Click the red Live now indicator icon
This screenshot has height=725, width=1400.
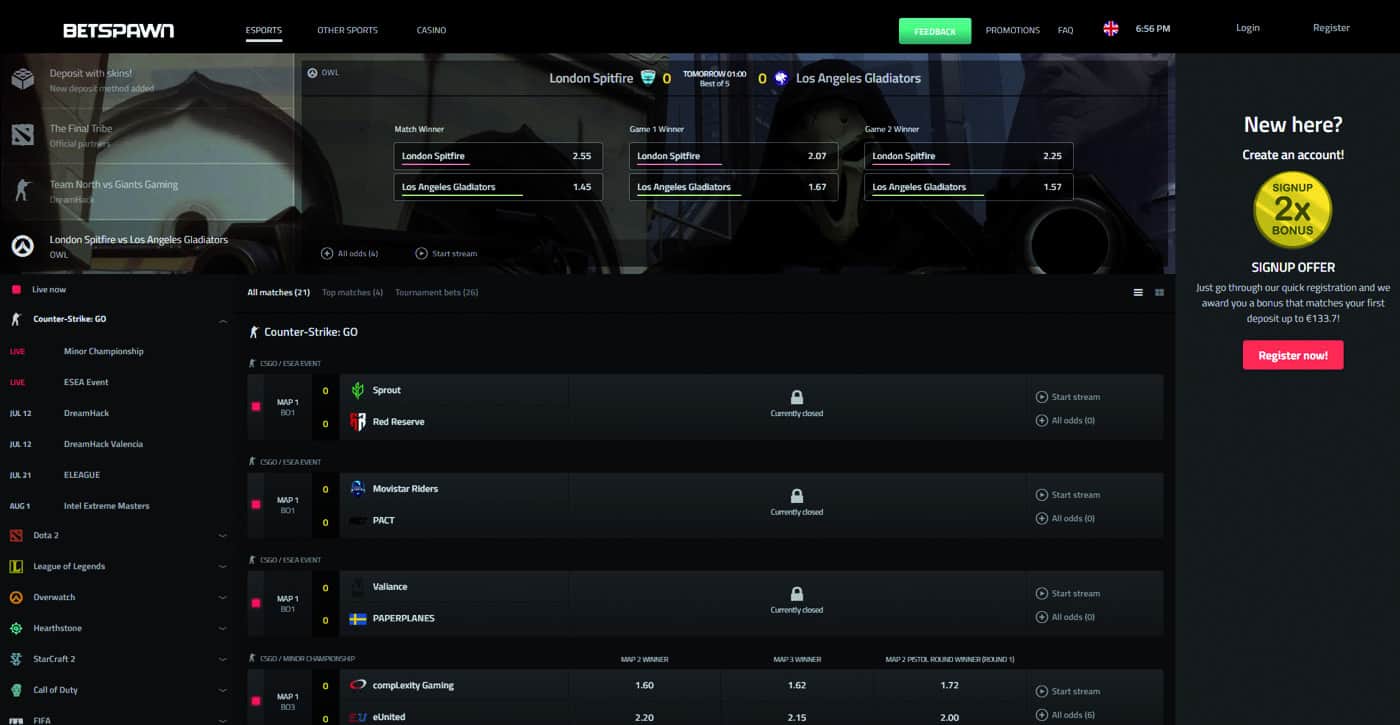pyautogui.click(x=16, y=290)
